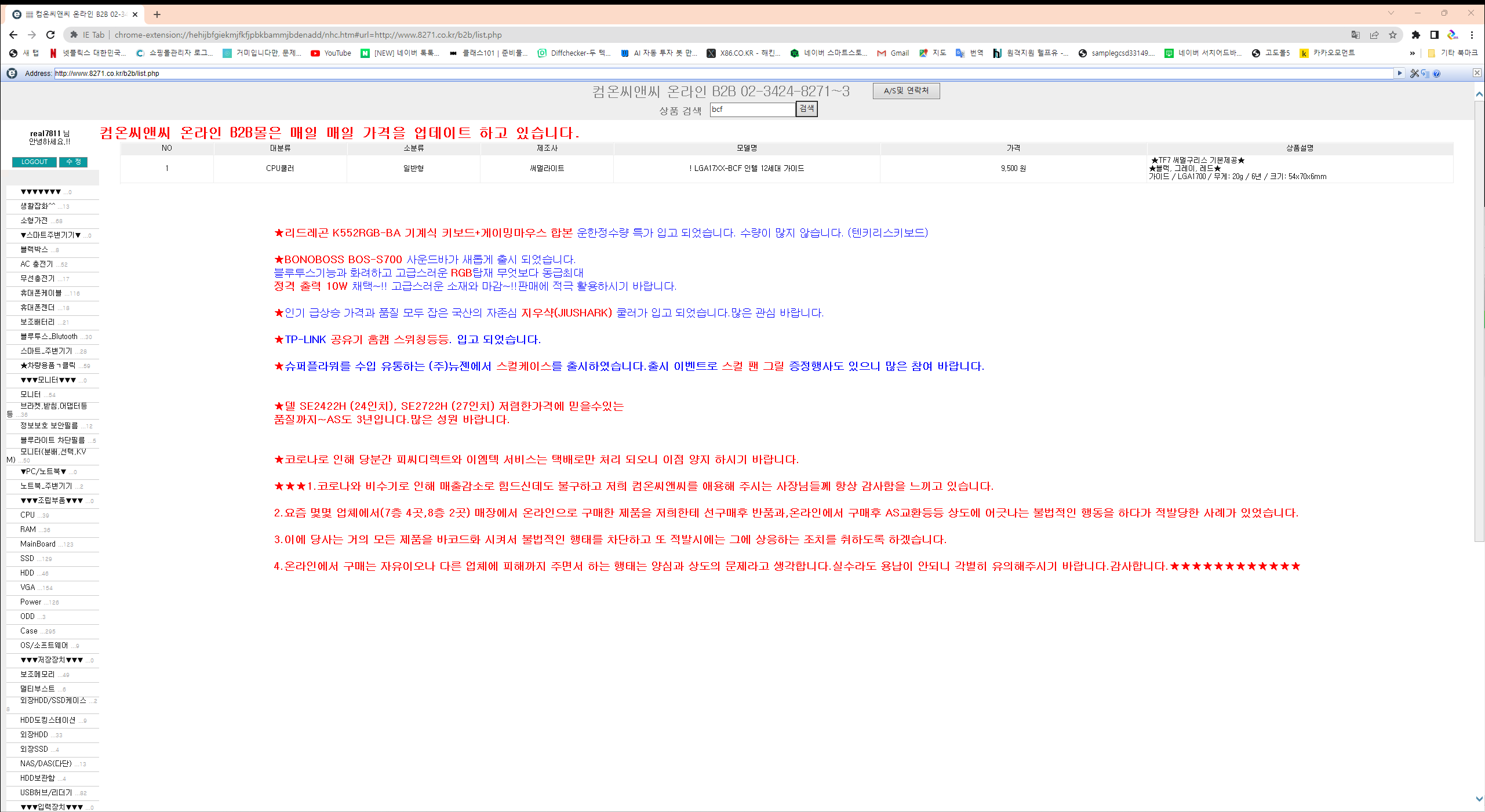Screen dimensions: 1485x812
Task: Expand the hidden bookmarks chevron
Action: [x=1412, y=53]
